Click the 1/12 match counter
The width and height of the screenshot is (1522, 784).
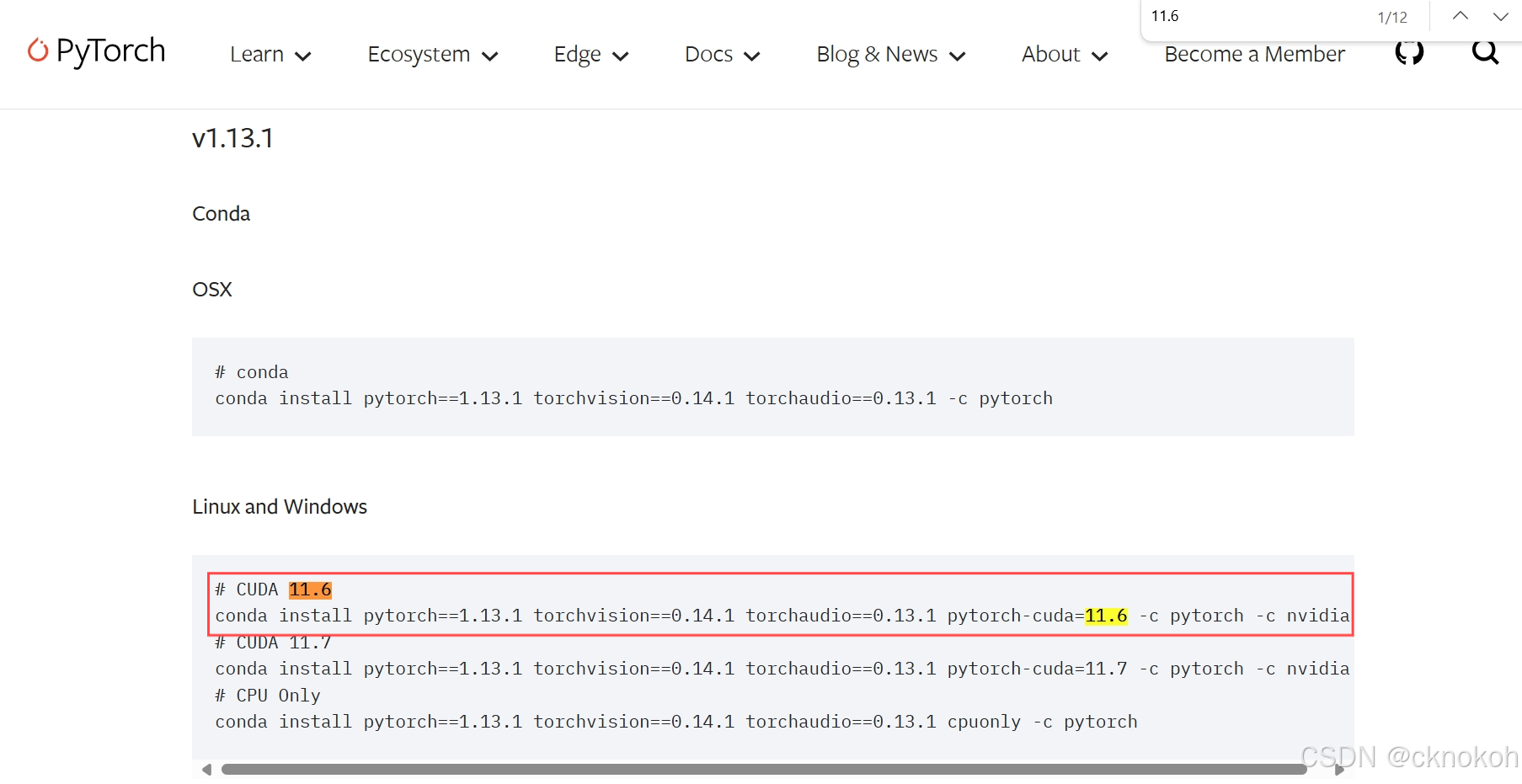tap(1391, 17)
